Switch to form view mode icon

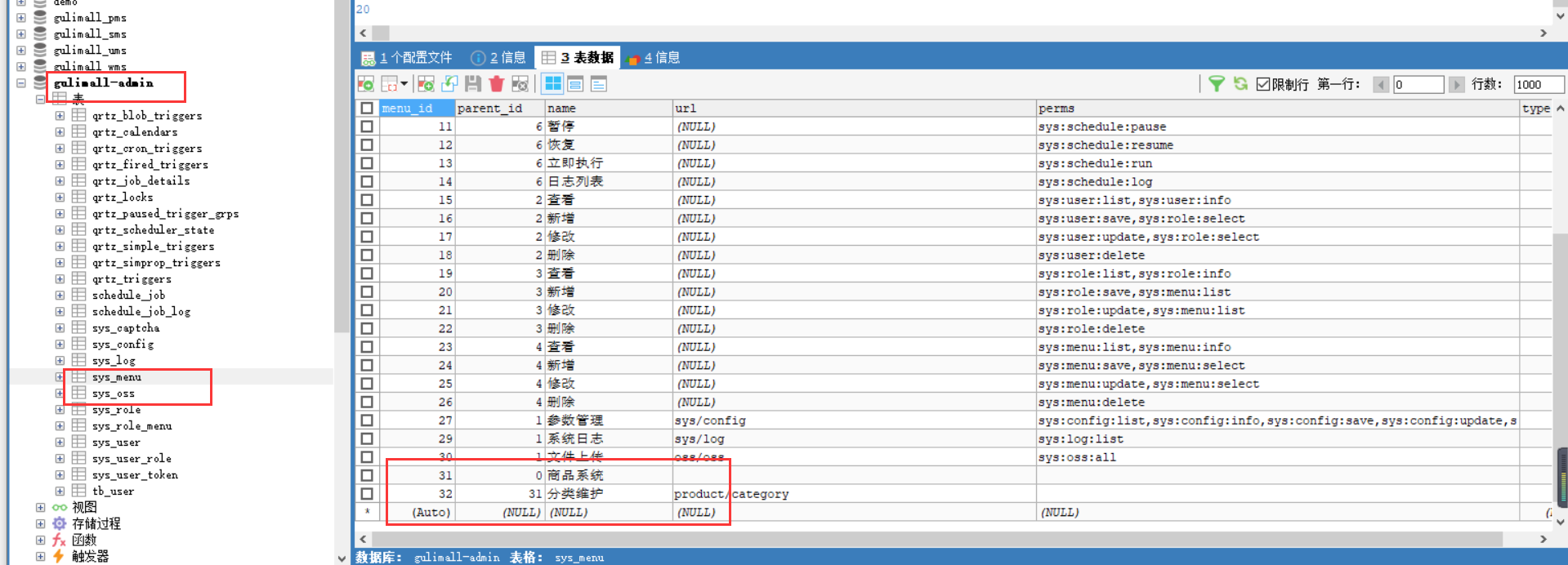click(575, 83)
